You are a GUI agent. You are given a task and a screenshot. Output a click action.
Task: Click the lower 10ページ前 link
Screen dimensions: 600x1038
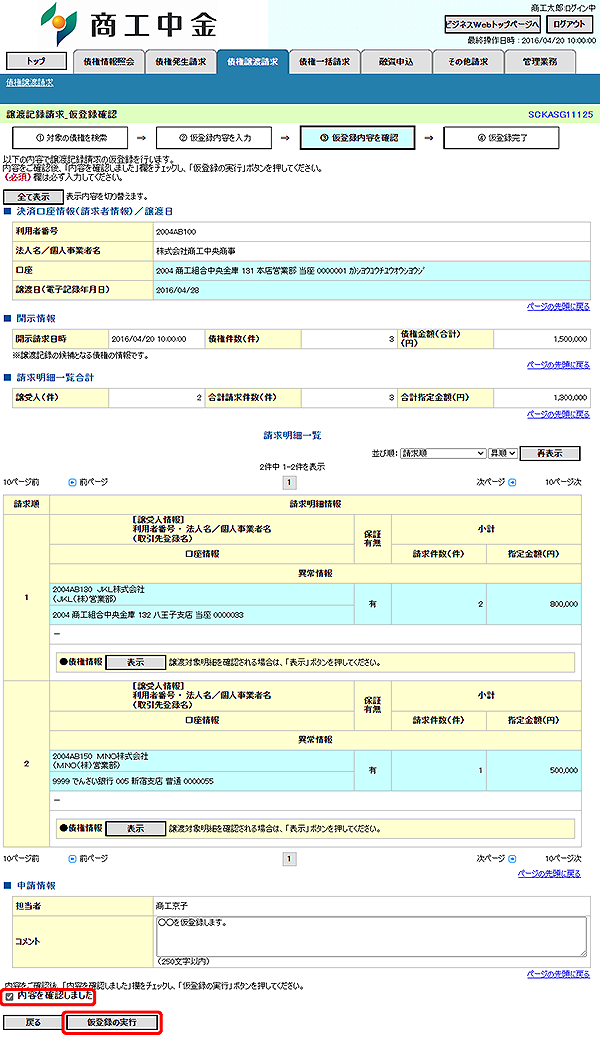click(21, 859)
